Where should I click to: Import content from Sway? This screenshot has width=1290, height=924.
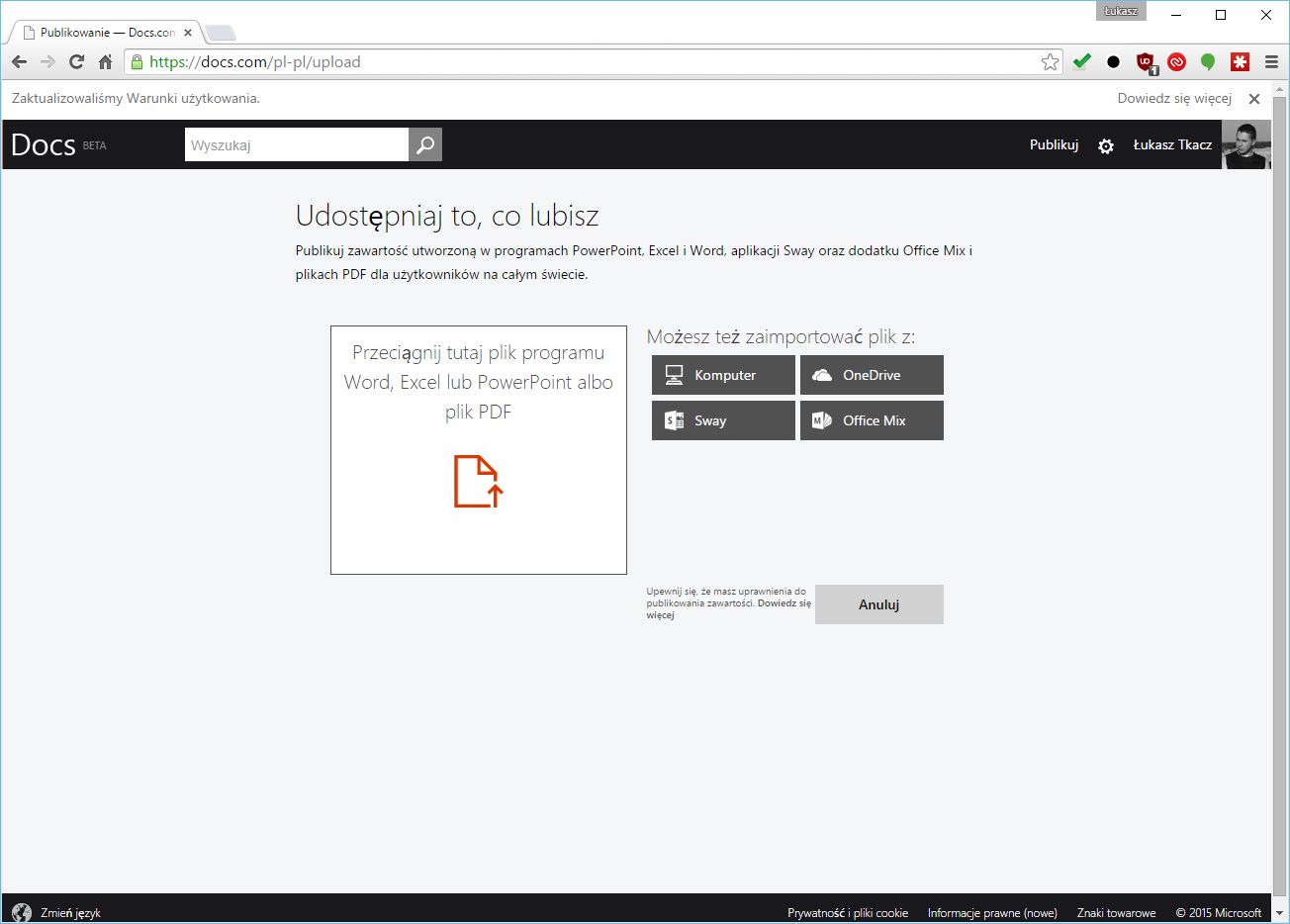(x=723, y=420)
